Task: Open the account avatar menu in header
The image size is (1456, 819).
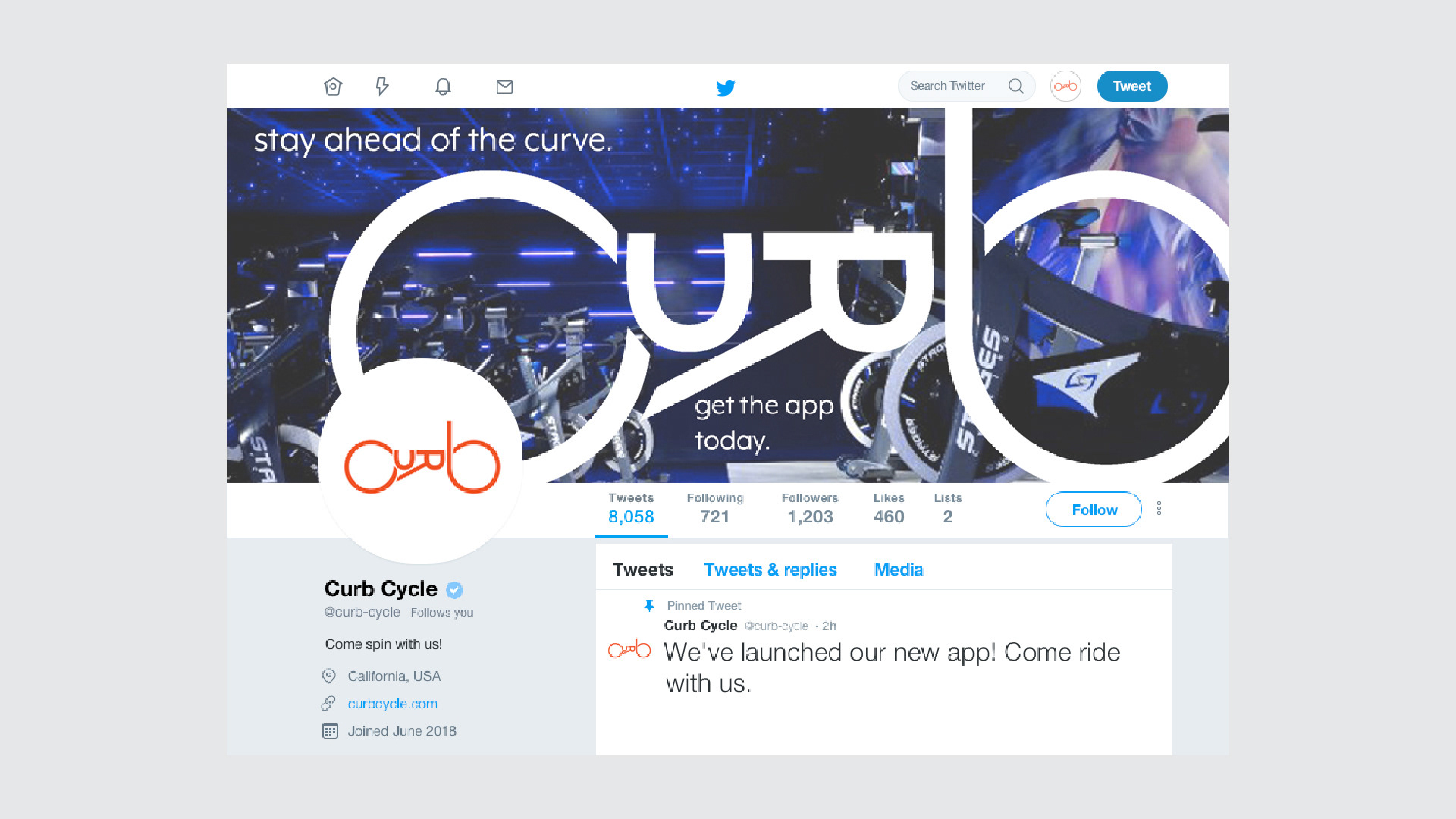Action: [x=1065, y=86]
